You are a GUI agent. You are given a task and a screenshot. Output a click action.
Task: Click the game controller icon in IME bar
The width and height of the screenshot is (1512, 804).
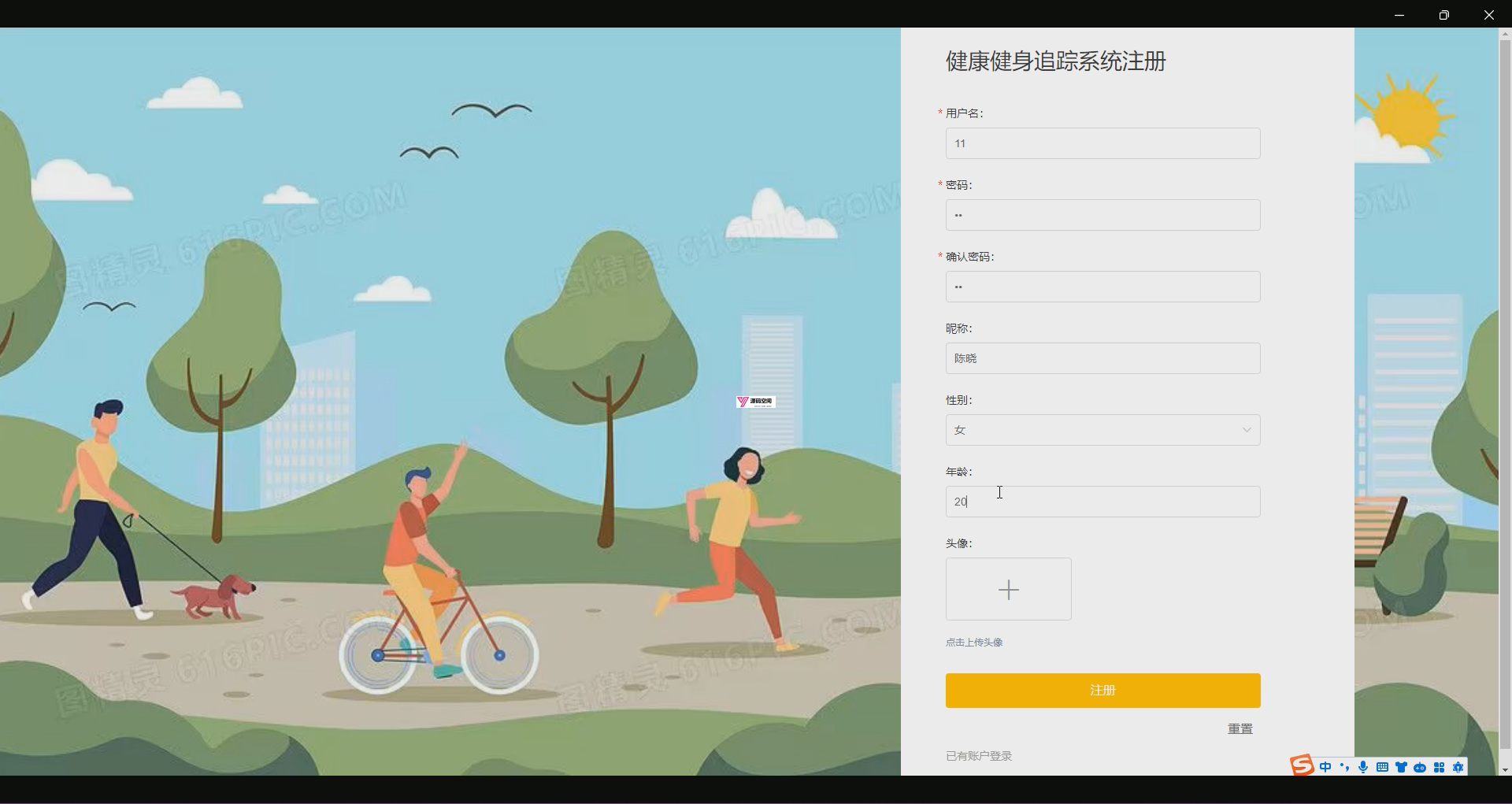pyautogui.click(x=1420, y=767)
